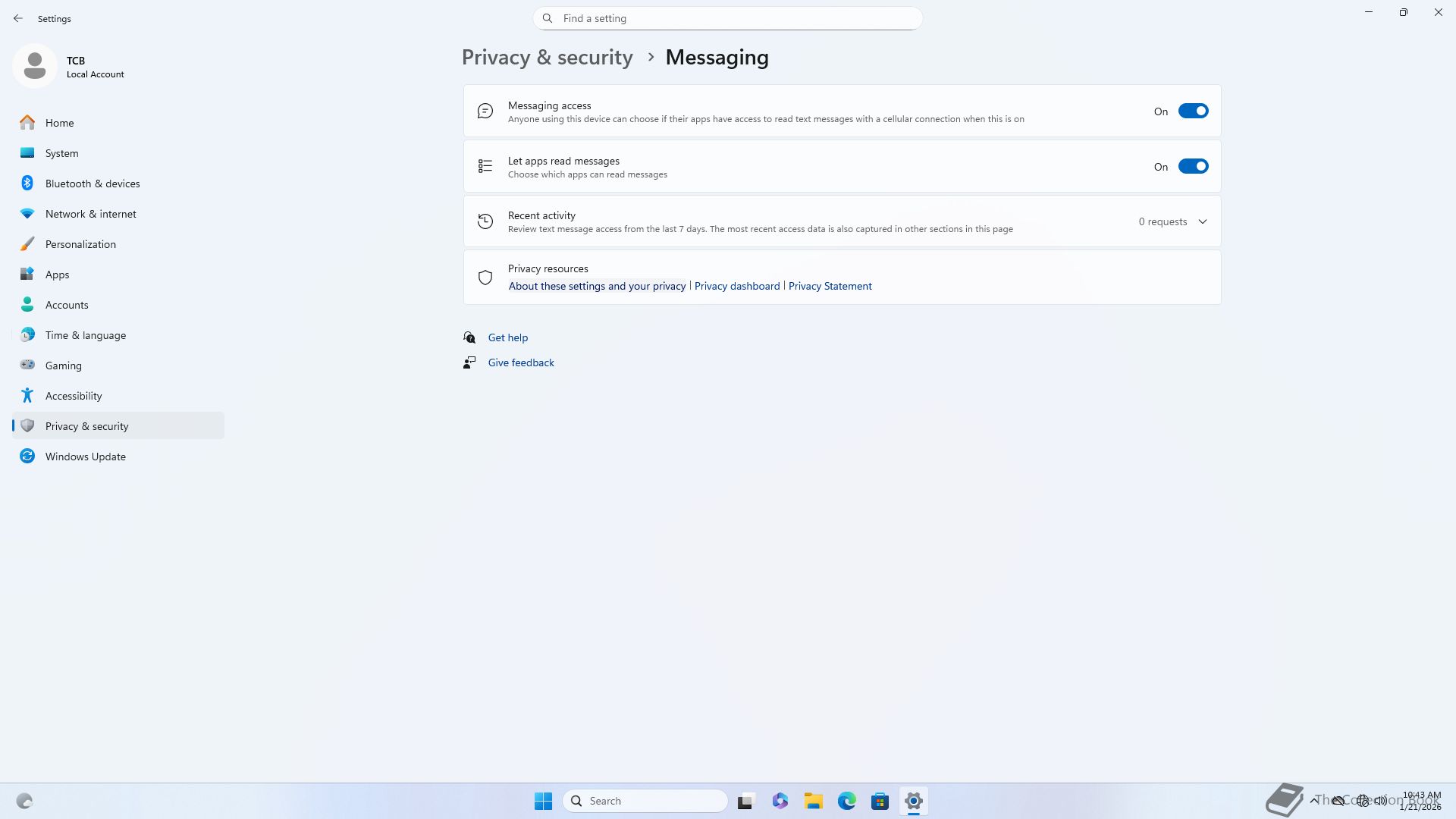Click the Accessibility figure icon
The width and height of the screenshot is (1456, 819).
pyautogui.click(x=27, y=396)
